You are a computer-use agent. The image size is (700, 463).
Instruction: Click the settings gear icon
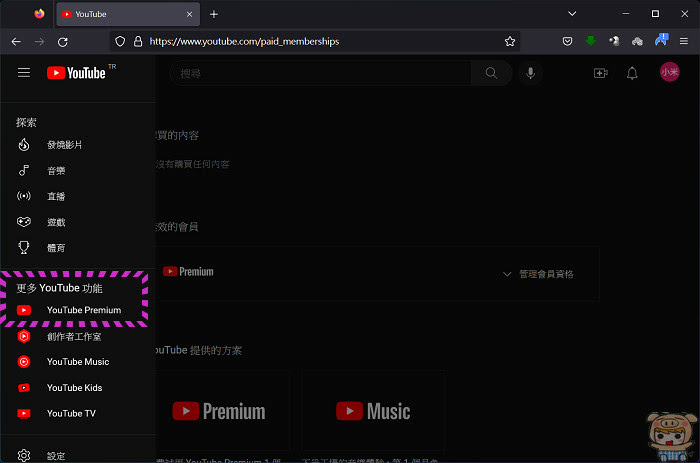coord(24,455)
